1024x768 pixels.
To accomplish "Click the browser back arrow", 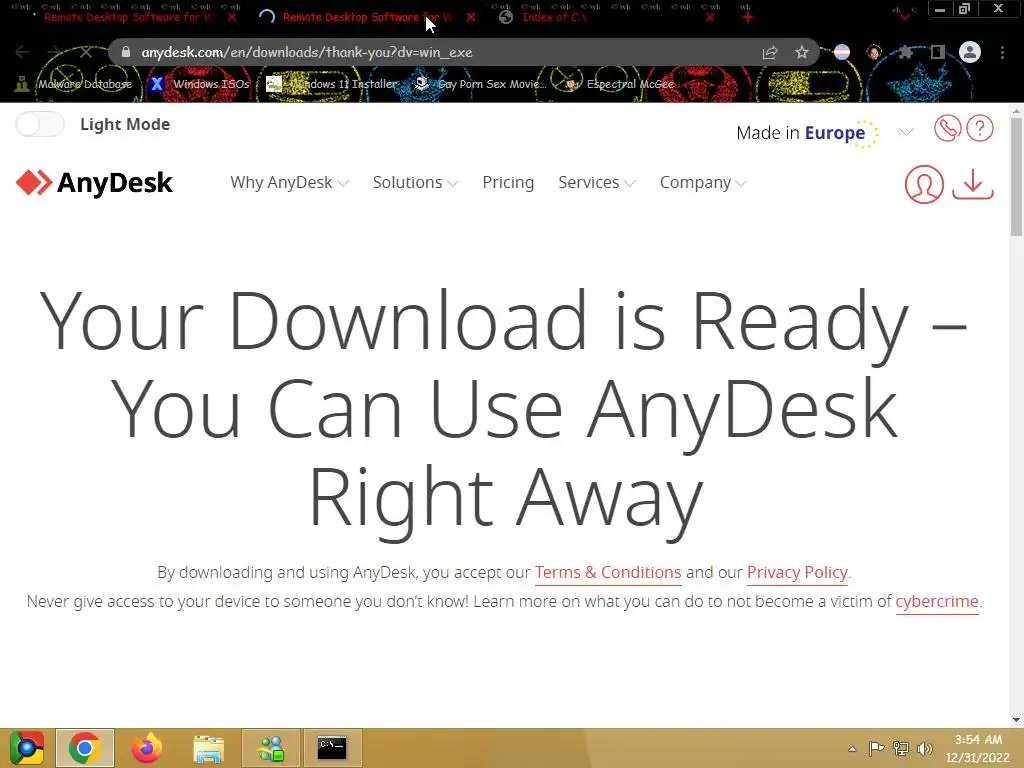I will (x=22, y=52).
